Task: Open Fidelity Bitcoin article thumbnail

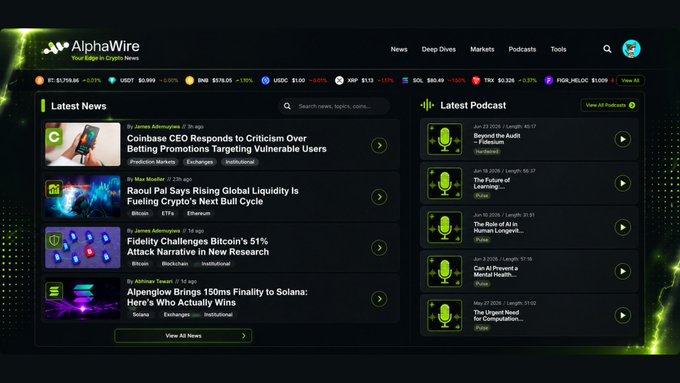Action: pyautogui.click(x=82, y=247)
